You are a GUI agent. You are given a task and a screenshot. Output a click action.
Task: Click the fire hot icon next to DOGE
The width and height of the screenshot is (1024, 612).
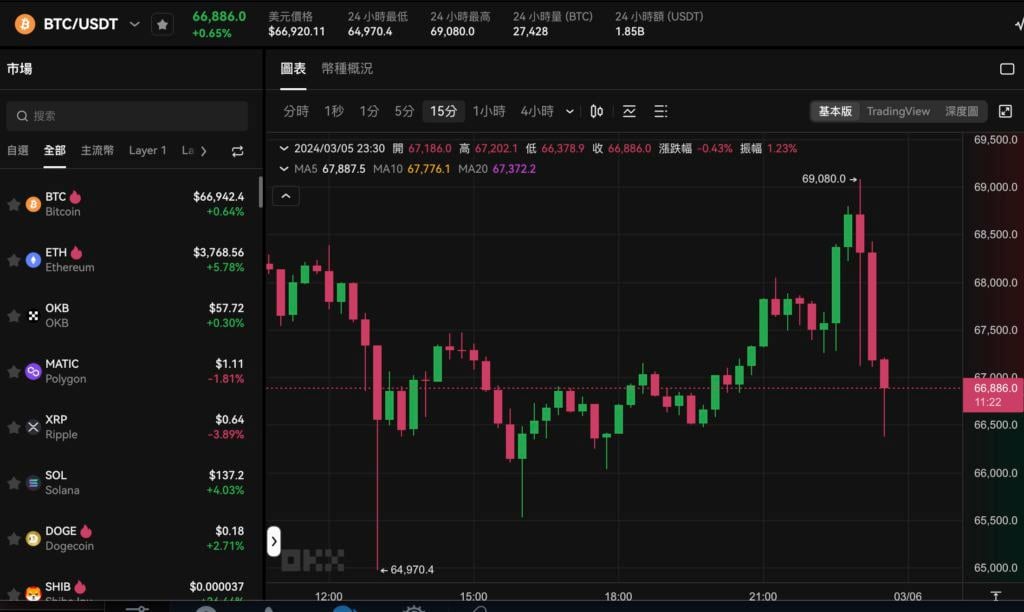tap(86, 531)
